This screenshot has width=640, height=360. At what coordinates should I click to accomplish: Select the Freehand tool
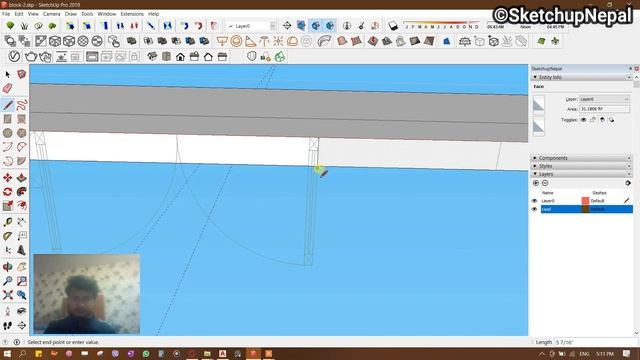tap(22, 105)
